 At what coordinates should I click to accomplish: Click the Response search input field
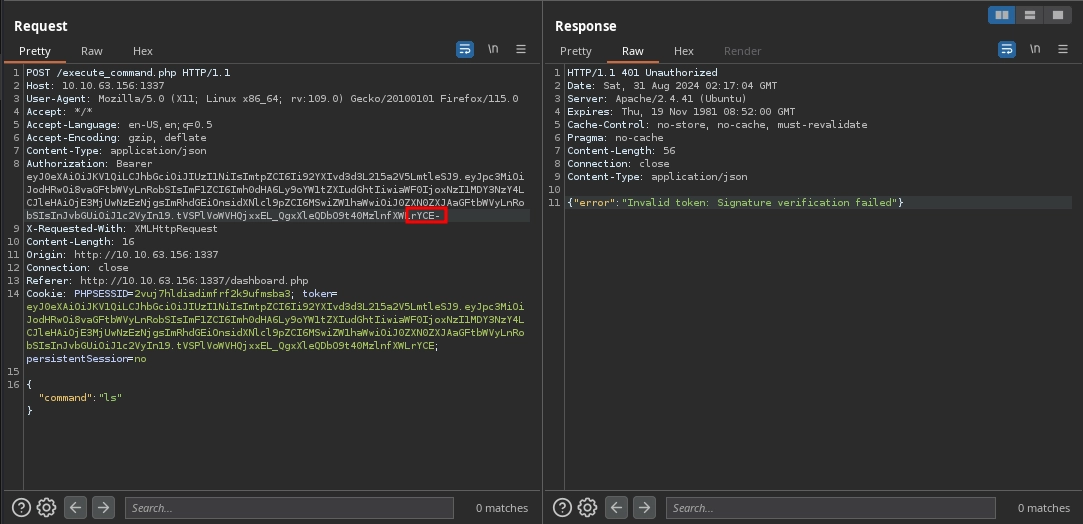point(830,508)
